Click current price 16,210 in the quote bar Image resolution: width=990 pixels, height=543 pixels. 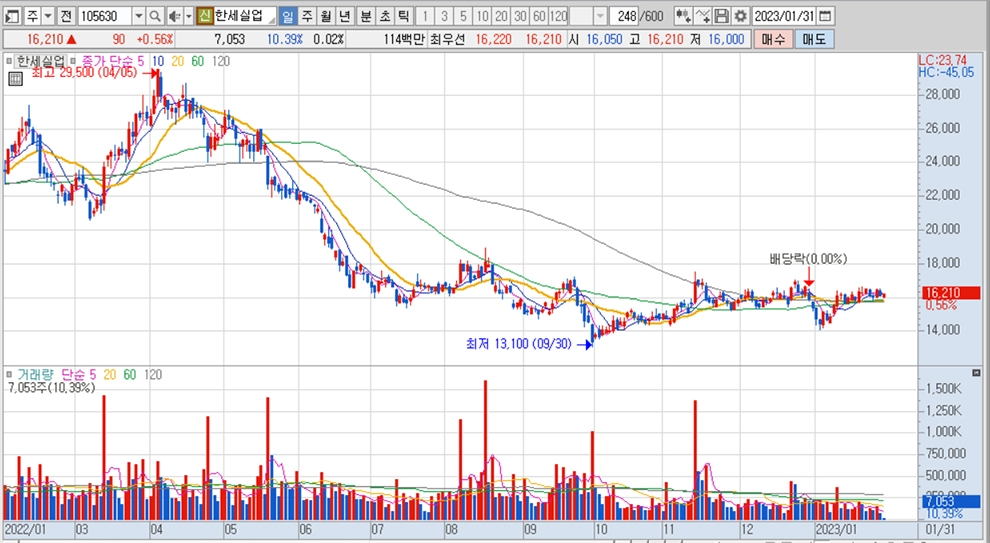click(45, 39)
